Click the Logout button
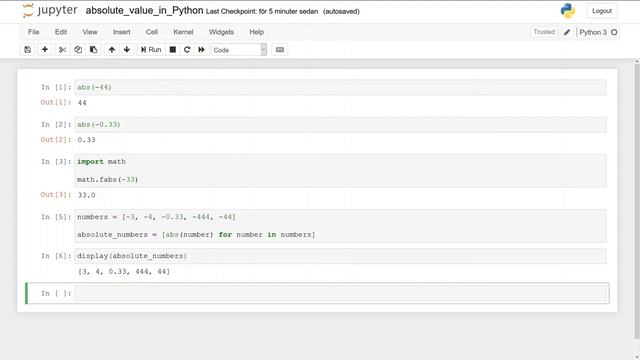Screen dimensions: 640x360 pyautogui.click(x=602, y=11)
